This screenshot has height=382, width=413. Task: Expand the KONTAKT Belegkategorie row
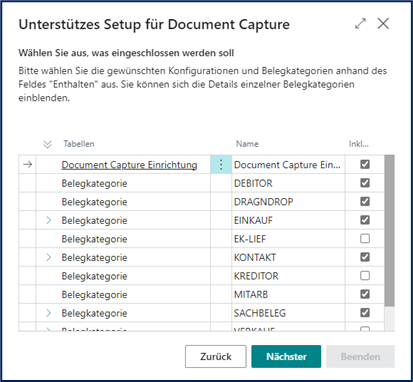[x=49, y=257]
